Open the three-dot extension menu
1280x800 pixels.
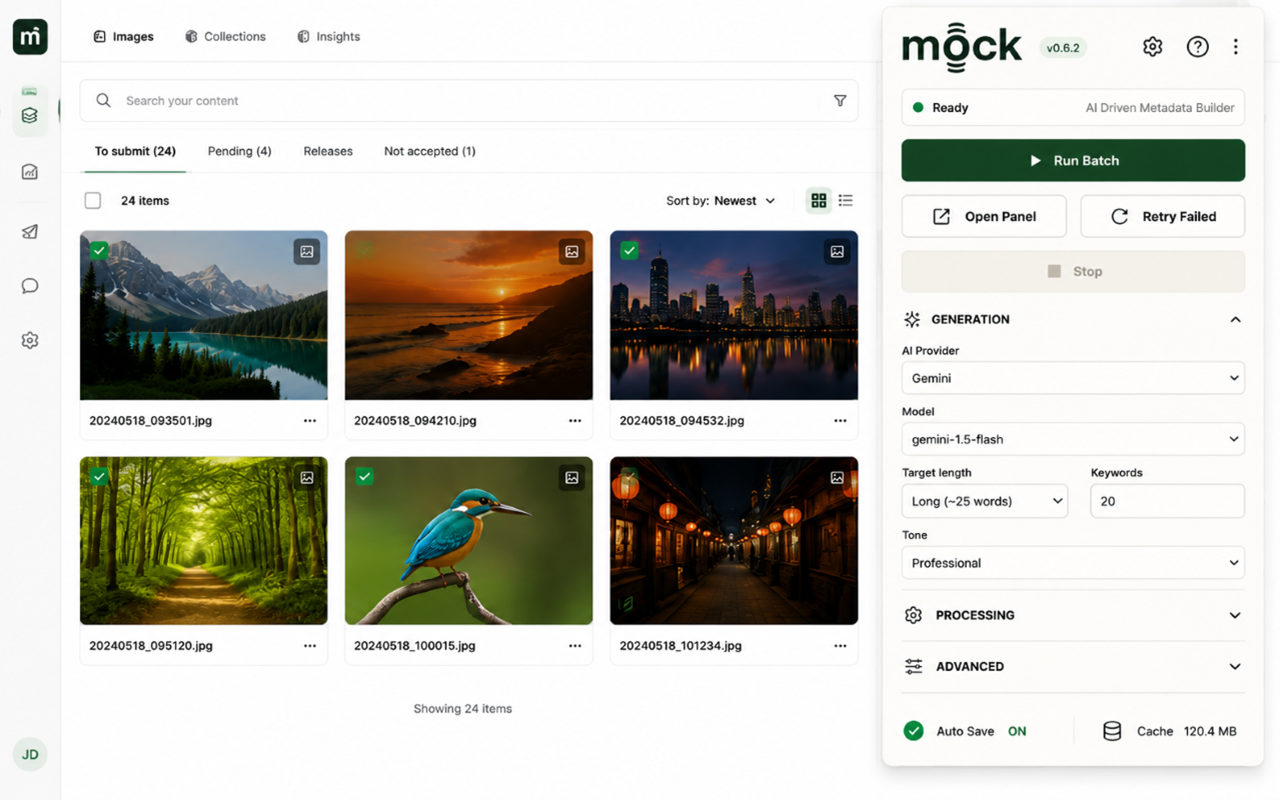click(x=1236, y=47)
